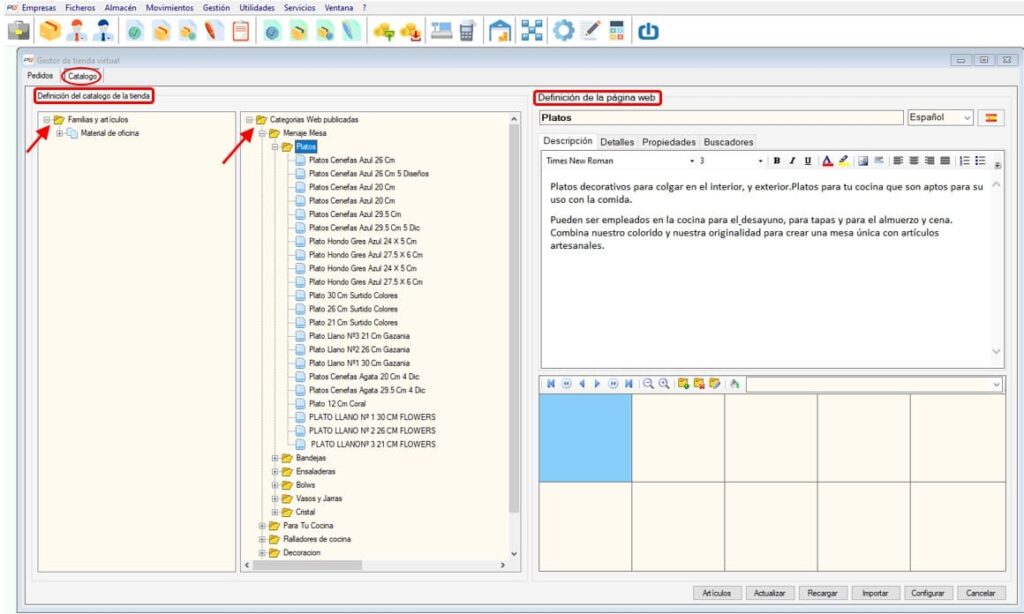Click the Cancelar button
The image size is (1024, 614).
coord(981,593)
